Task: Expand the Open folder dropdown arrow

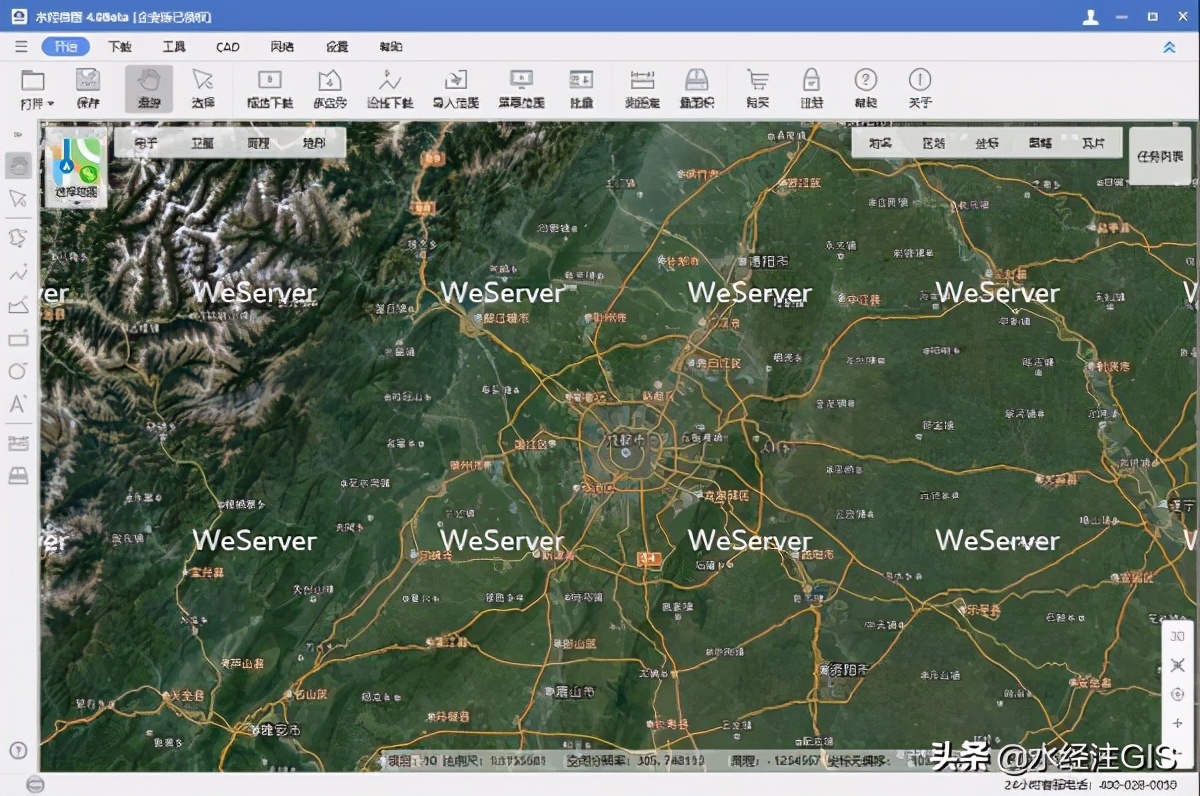Action: click(50, 104)
